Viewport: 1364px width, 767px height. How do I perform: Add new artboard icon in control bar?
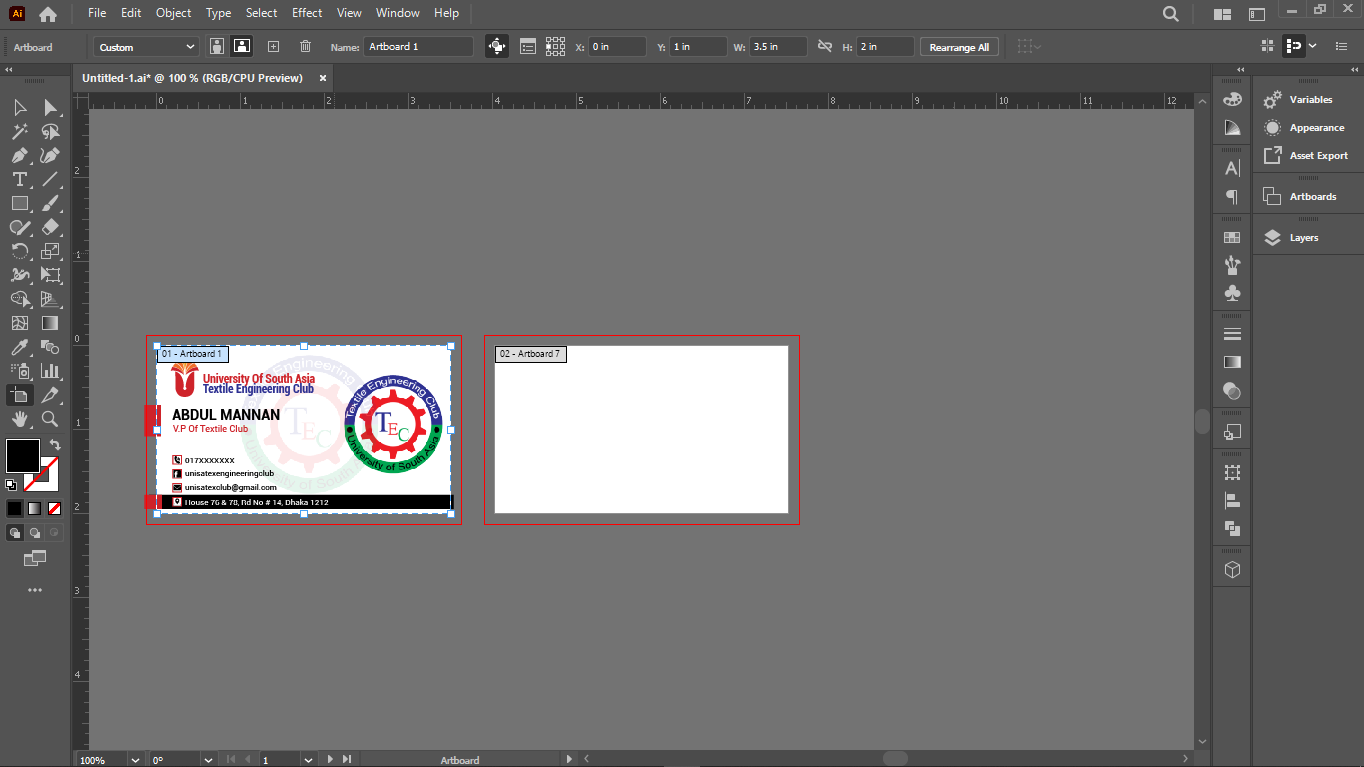click(x=273, y=47)
